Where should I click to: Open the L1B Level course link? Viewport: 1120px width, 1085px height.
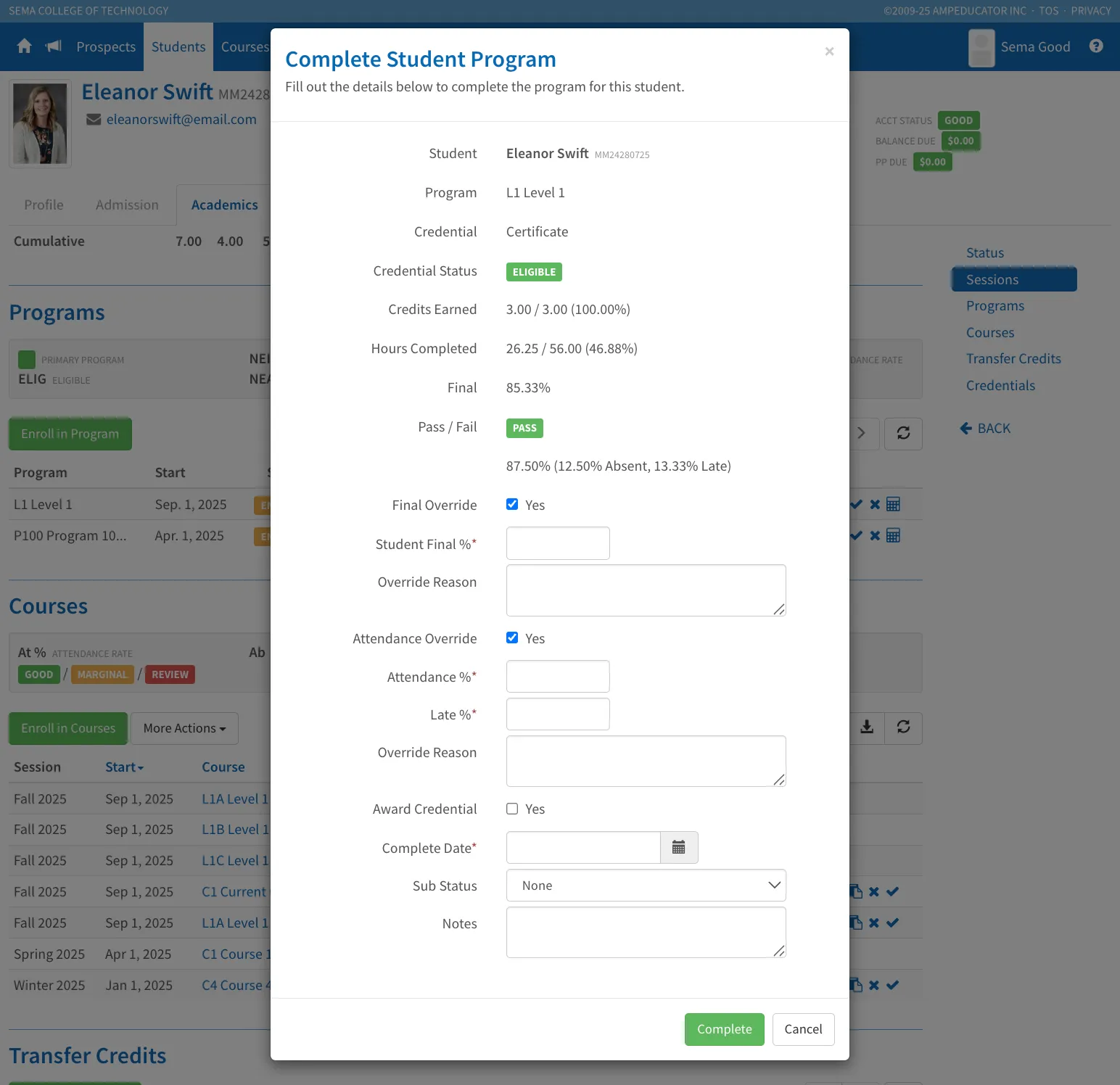coord(235,830)
